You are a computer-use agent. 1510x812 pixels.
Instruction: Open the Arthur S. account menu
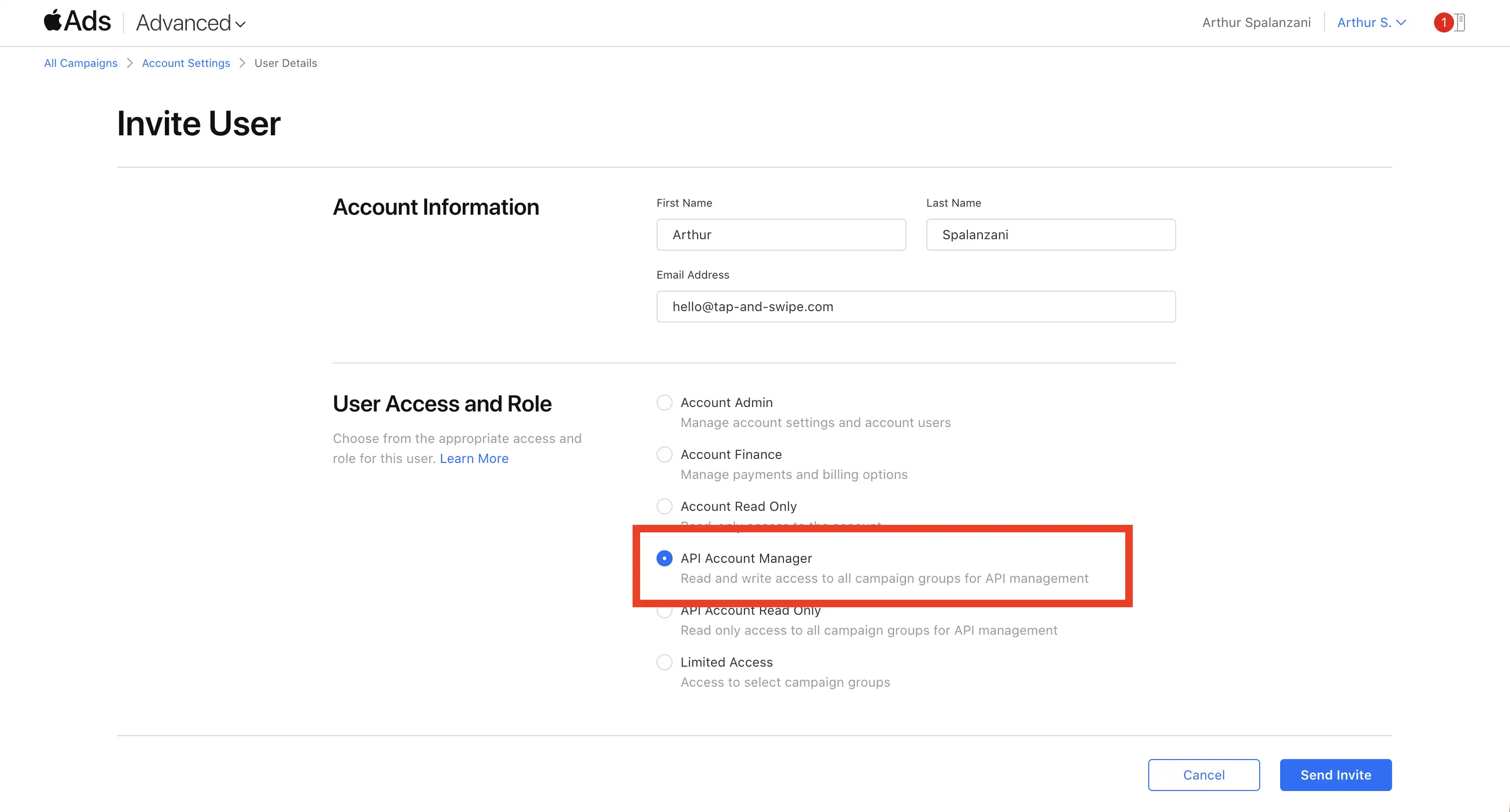click(x=1371, y=23)
